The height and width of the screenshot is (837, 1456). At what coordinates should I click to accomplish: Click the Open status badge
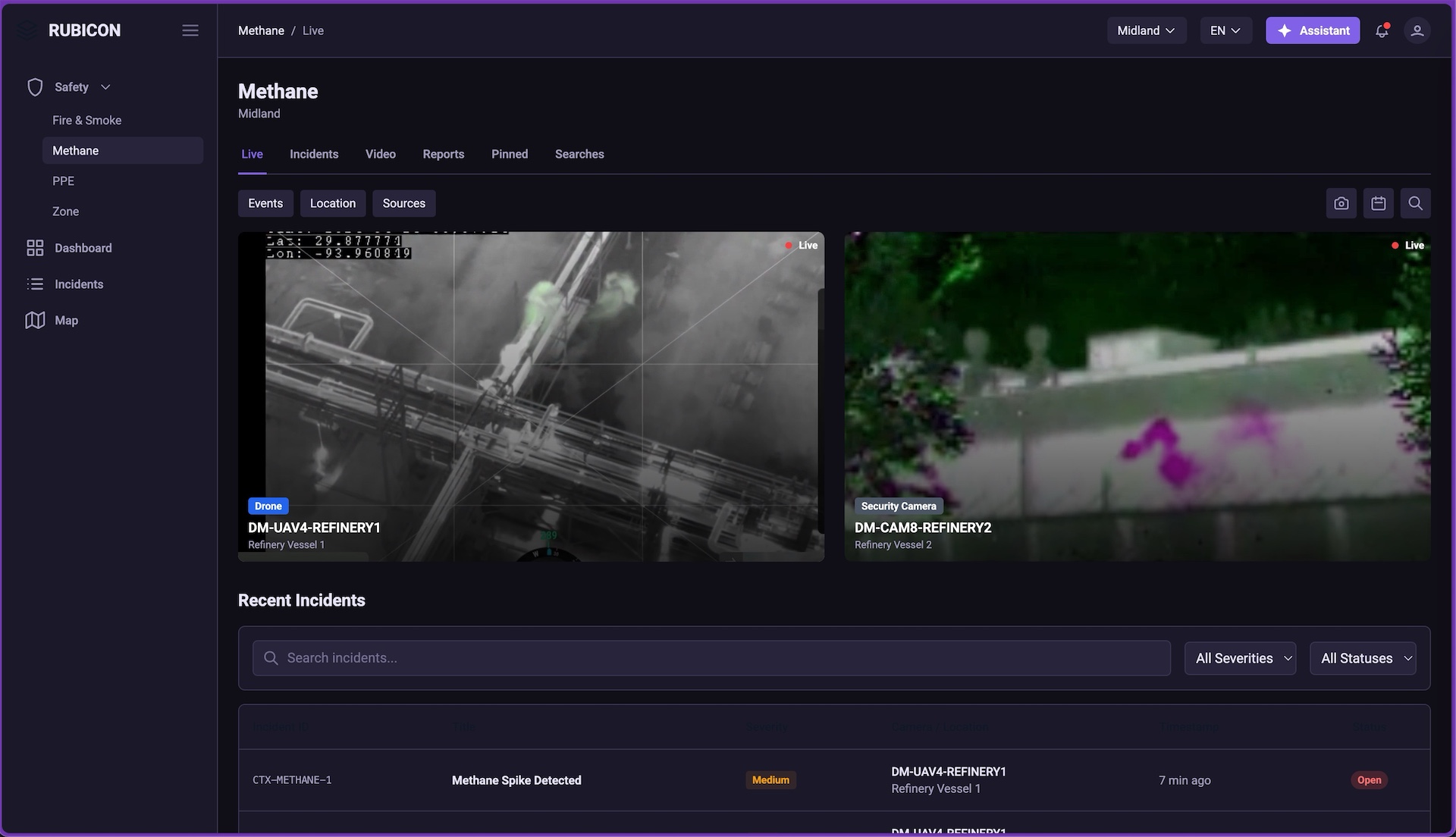tap(1369, 780)
